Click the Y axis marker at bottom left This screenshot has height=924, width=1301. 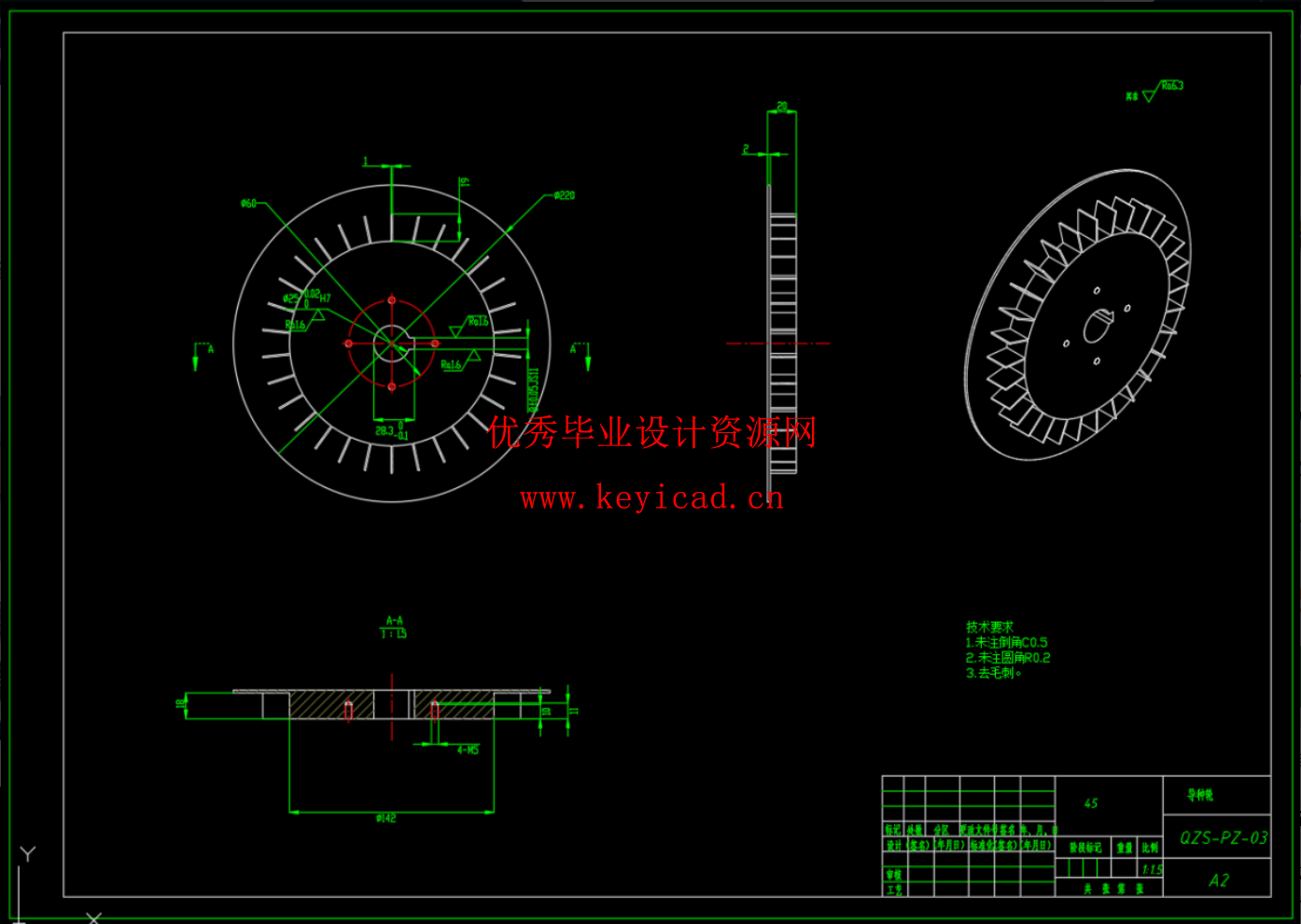26,853
